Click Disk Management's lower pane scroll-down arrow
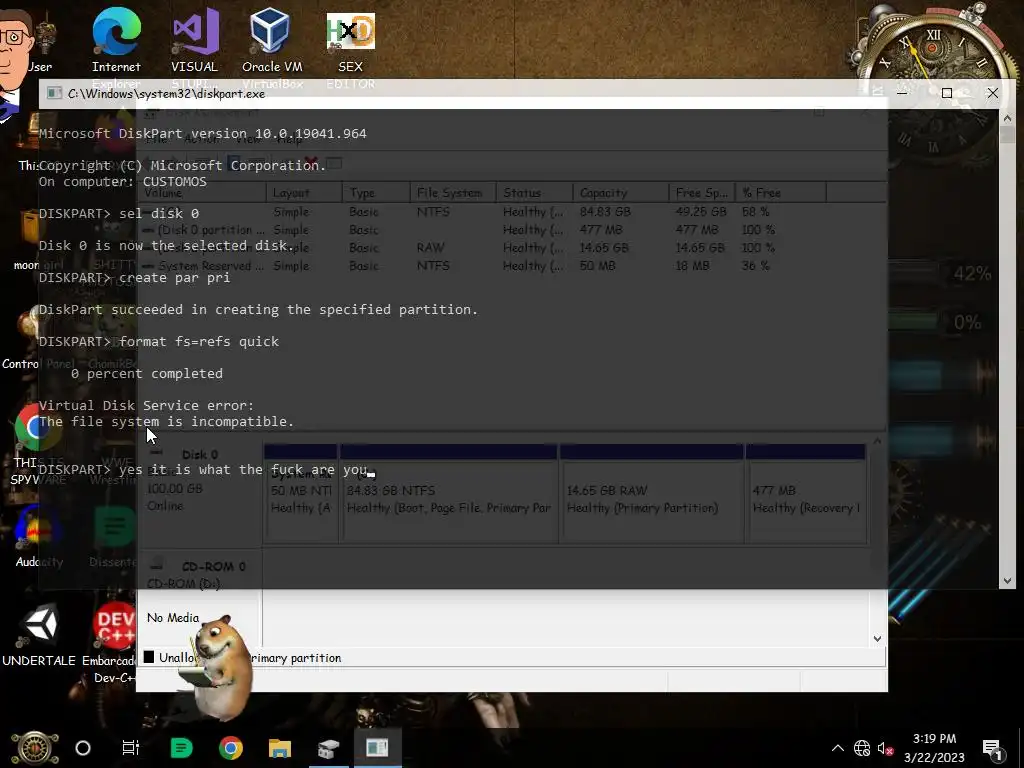The image size is (1024, 768). (x=878, y=639)
